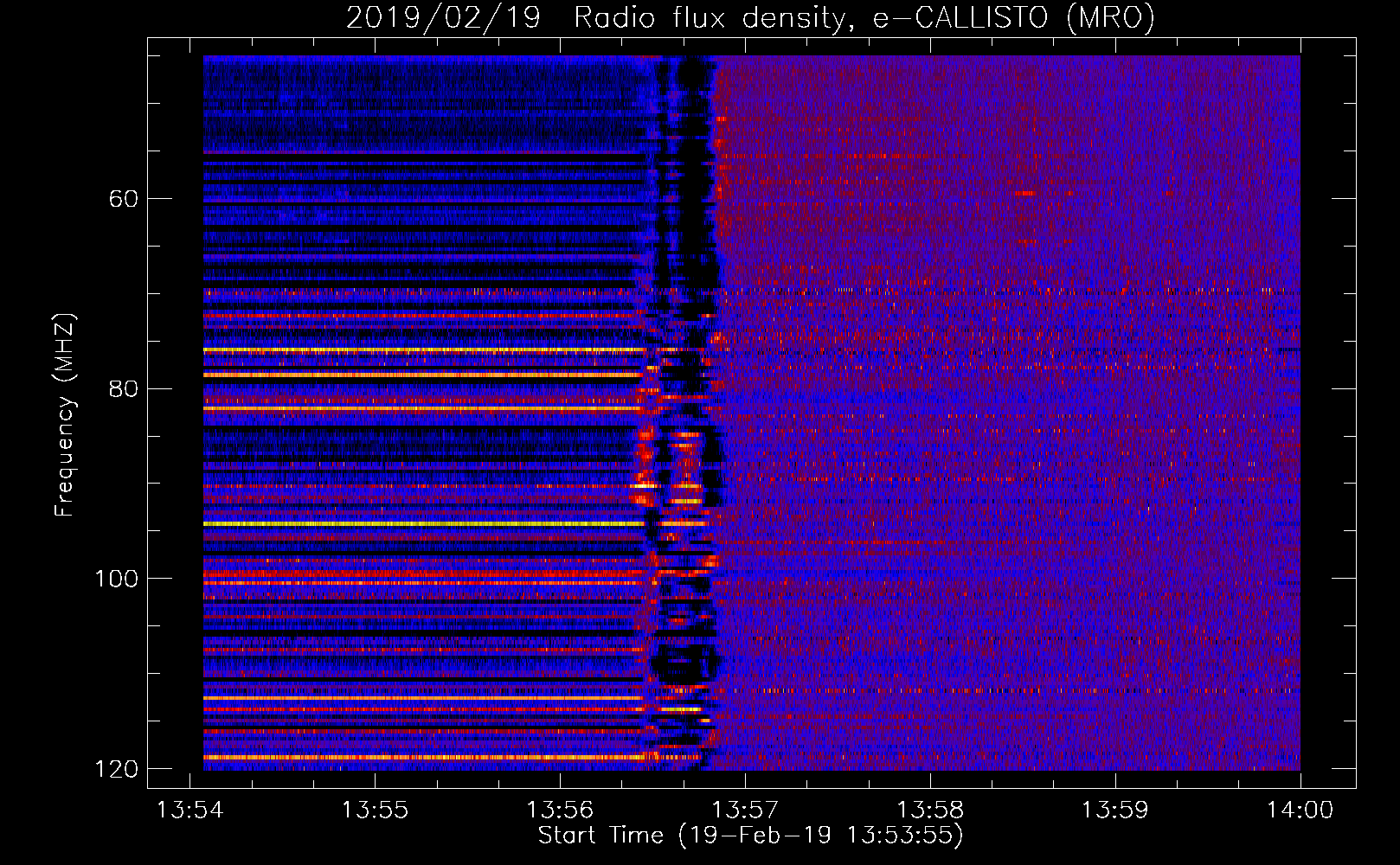Click the 60 frequency tick label
The height and width of the screenshot is (865, 1400).
(x=123, y=199)
